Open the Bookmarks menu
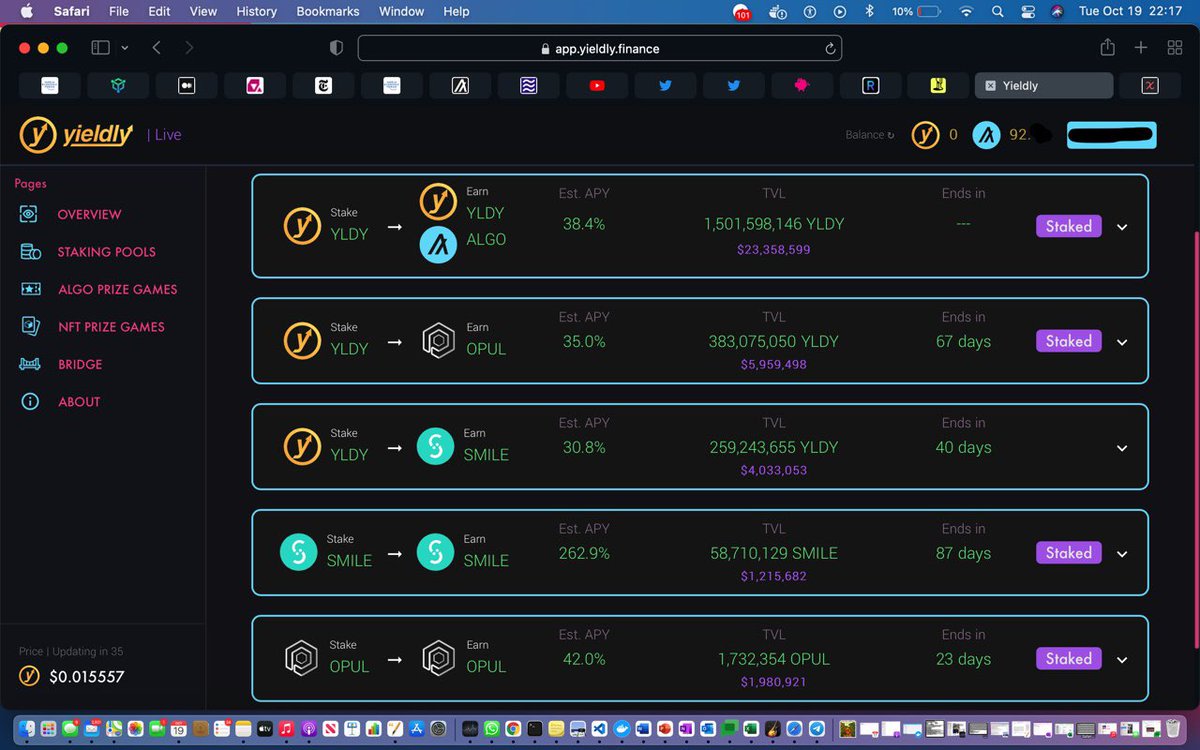The height and width of the screenshot is (750, 1200). click(329, 11)
